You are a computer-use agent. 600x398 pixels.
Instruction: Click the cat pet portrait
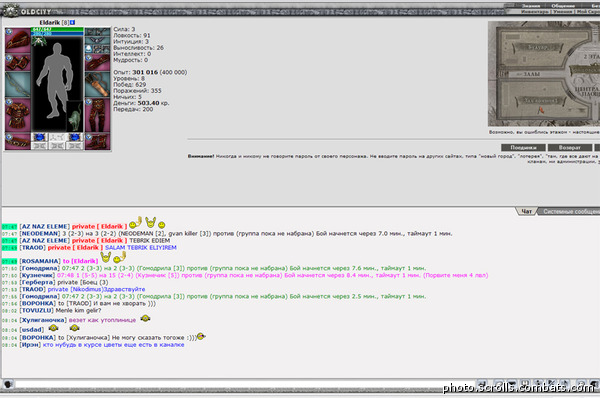(75, 116)
